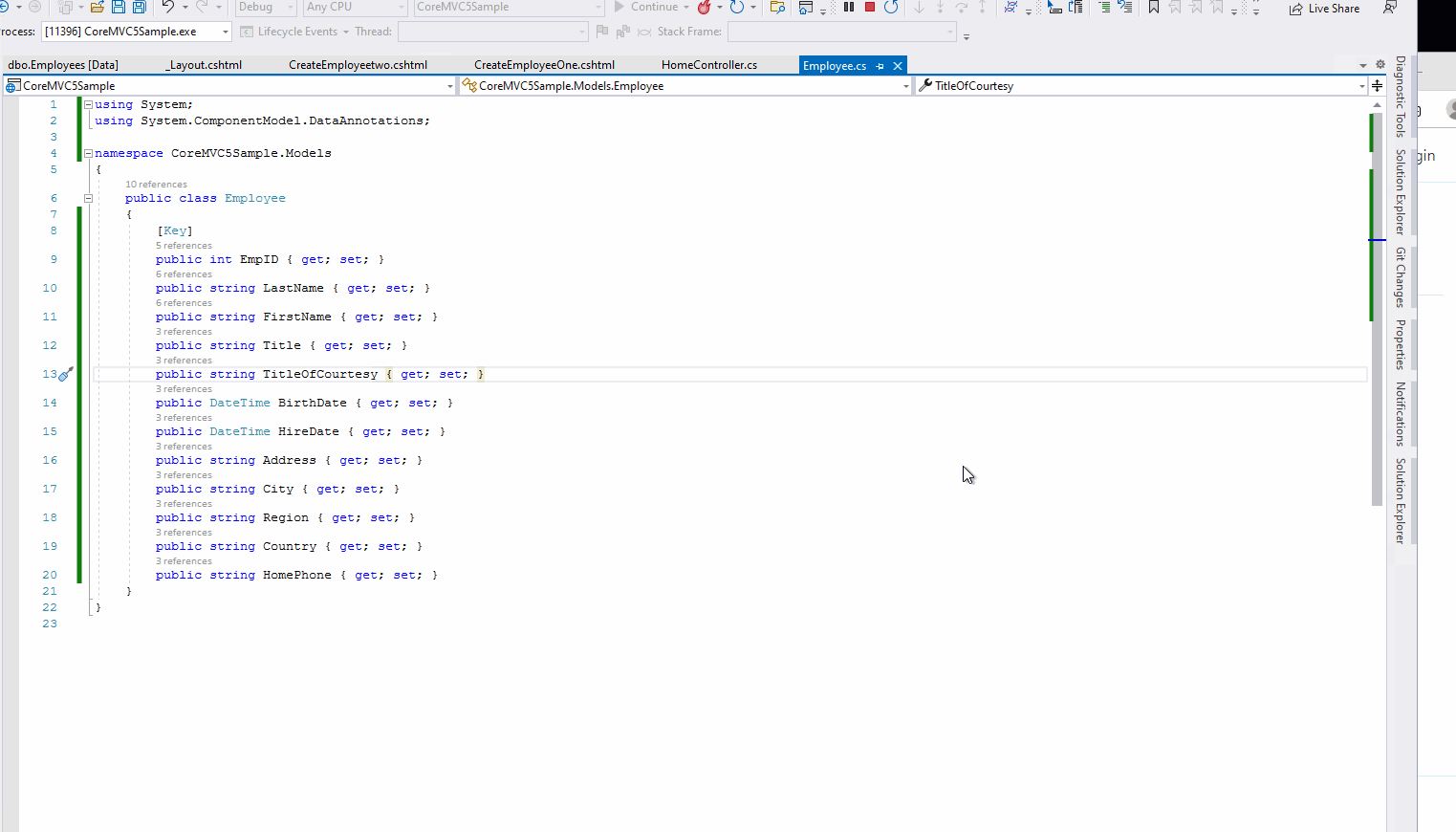This screenshot has height=832, width=1456.
Task: Switch to the dbo.Employees [Data] tab
Action: pyautogui.click(x=63, y=65)
